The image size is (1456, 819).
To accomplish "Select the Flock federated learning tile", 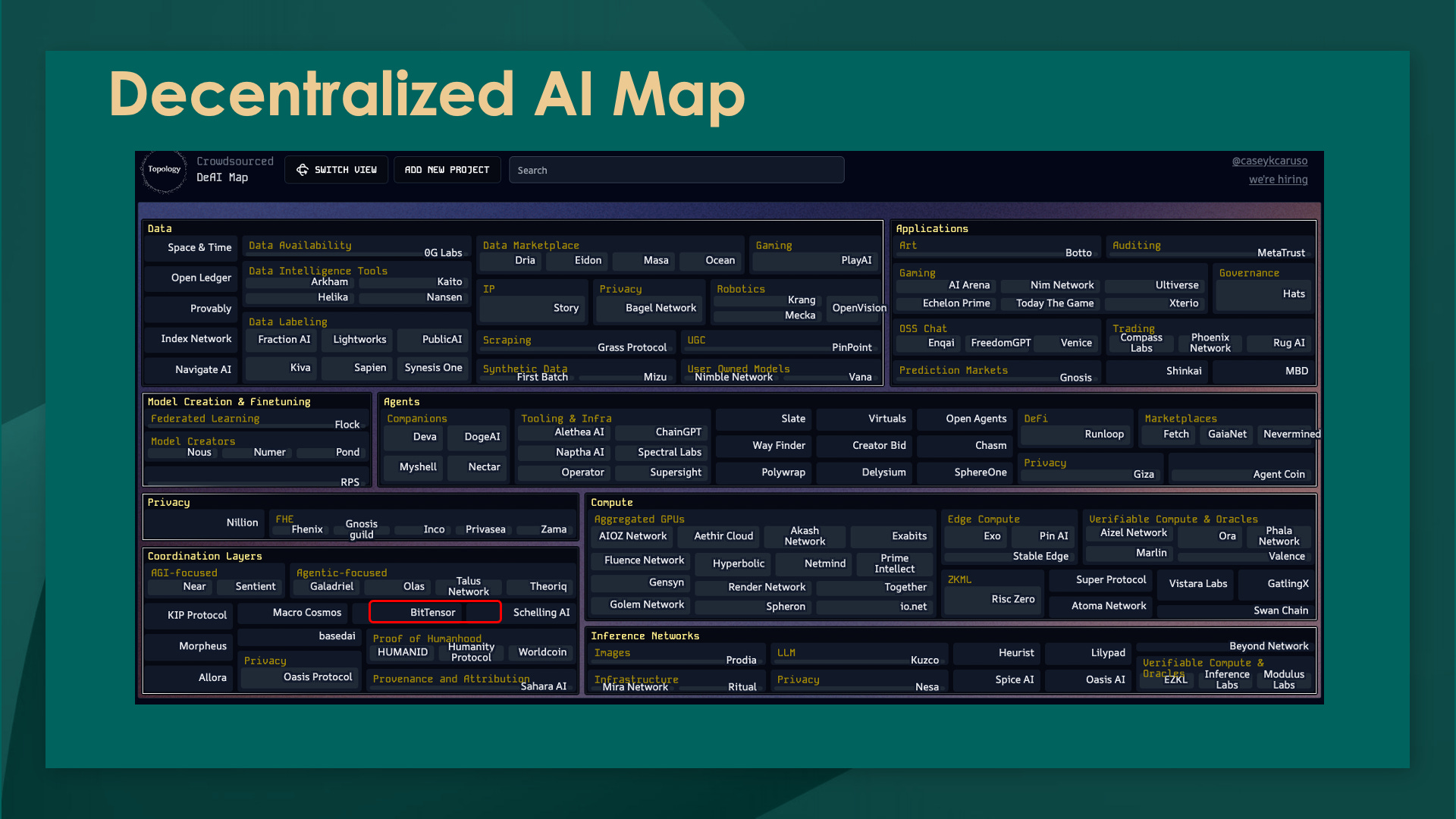I will pos(347,425).
